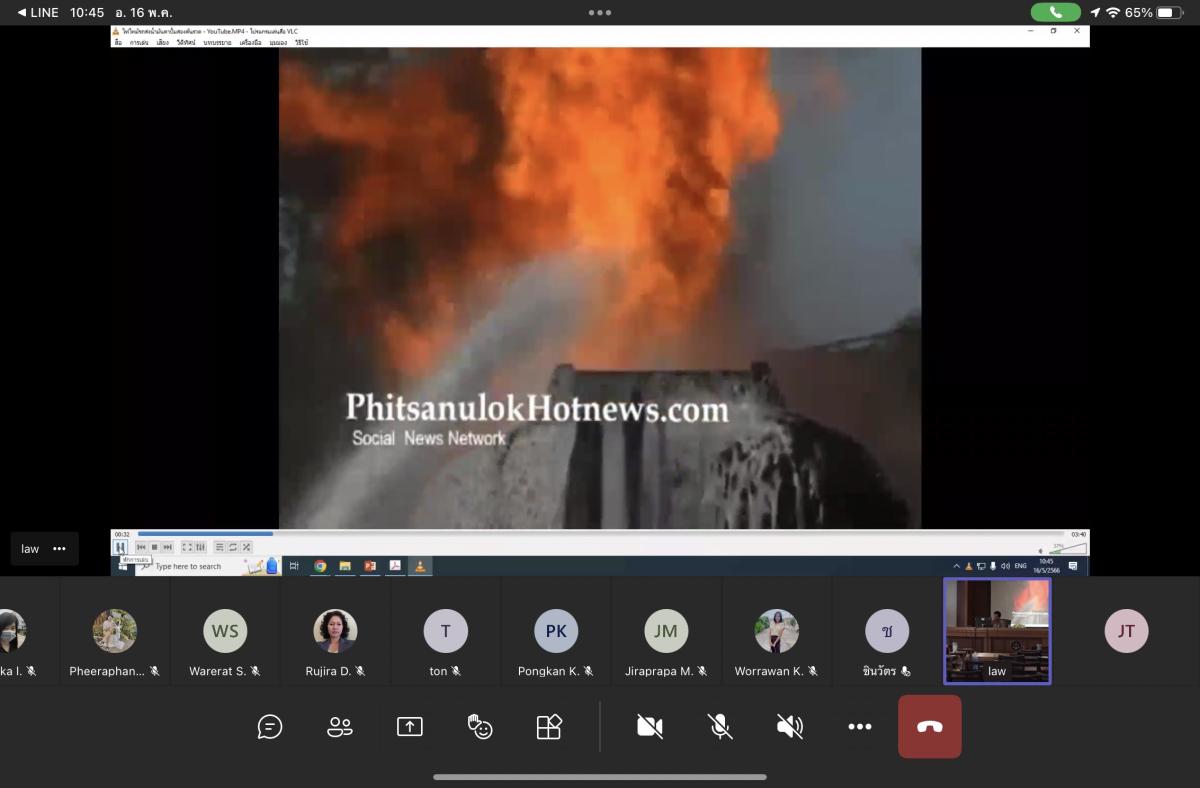Select law video thumbnail
Viewport: 1200px width, 788px height.
tap(997, 631)
